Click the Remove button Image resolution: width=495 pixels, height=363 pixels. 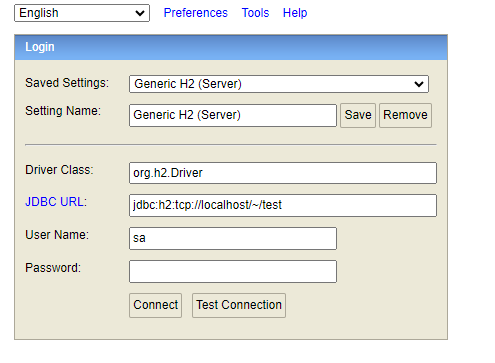405,115
